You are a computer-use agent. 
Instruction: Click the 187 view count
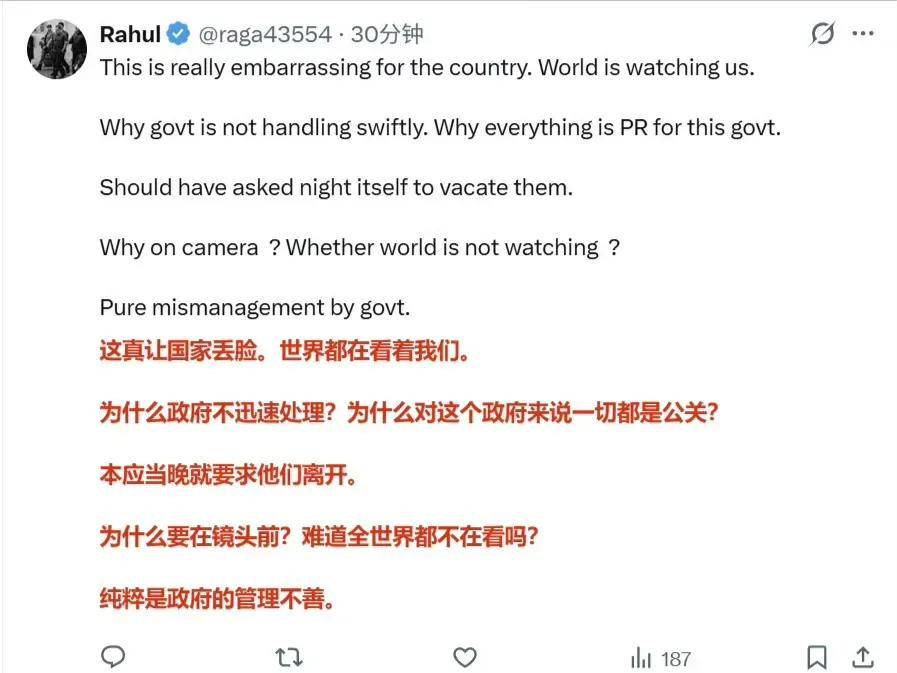coord(676,659)
